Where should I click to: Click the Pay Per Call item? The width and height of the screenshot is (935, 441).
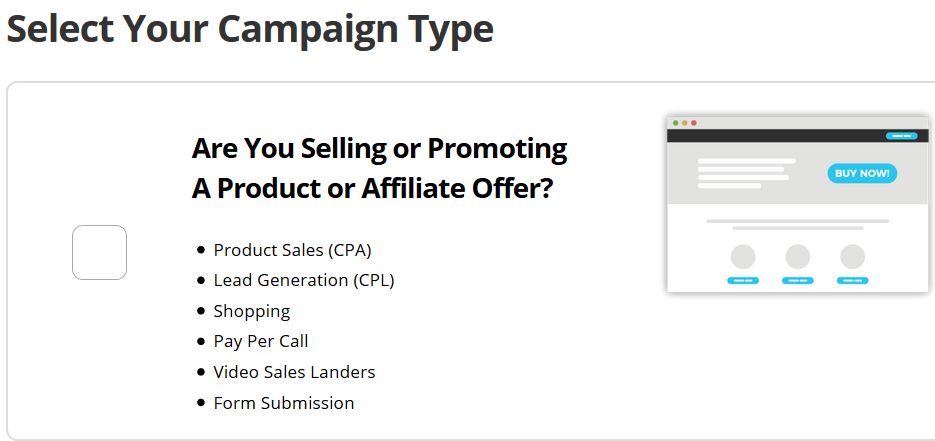[x=261, y=341]
